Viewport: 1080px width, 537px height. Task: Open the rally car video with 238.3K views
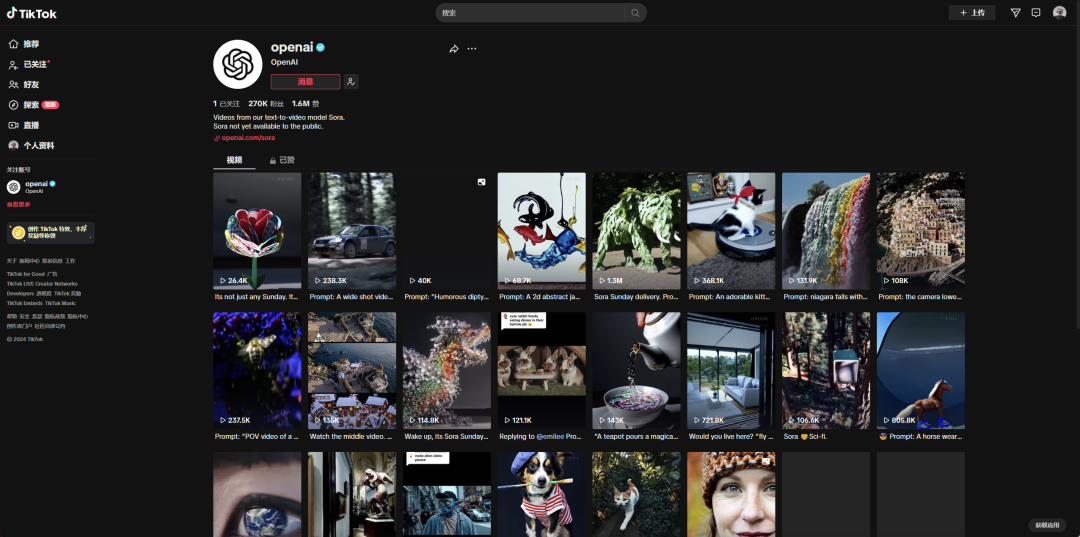[x=352, y=231]
